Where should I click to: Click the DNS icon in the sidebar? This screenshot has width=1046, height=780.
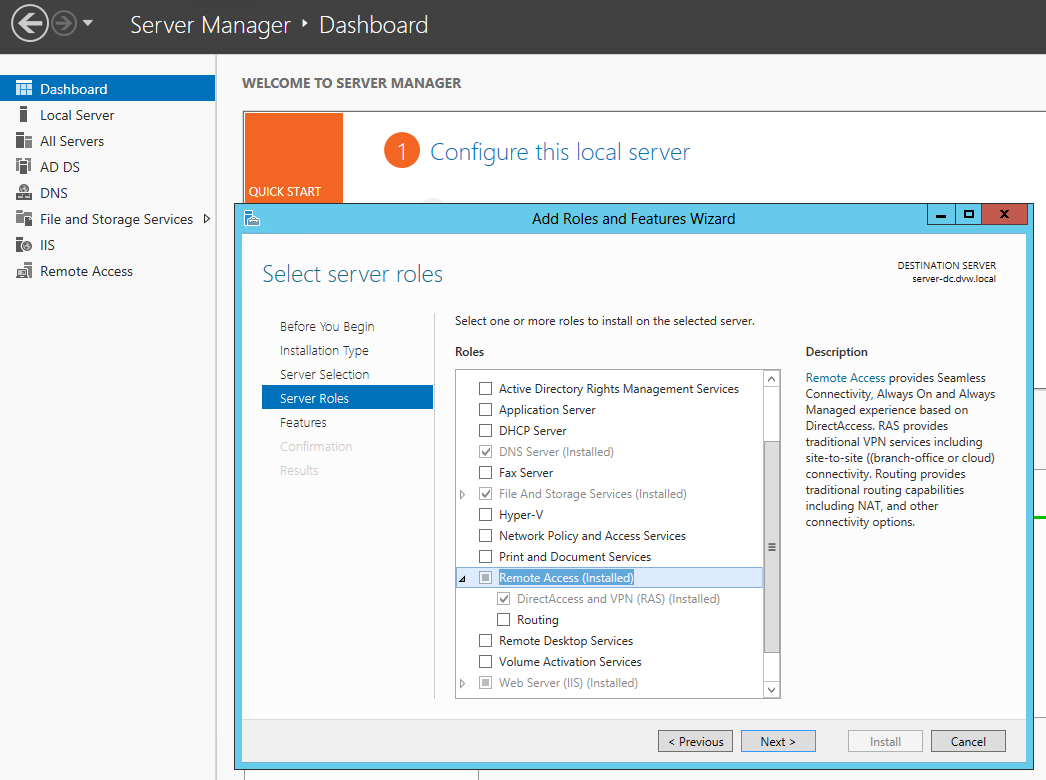[24, 192]
